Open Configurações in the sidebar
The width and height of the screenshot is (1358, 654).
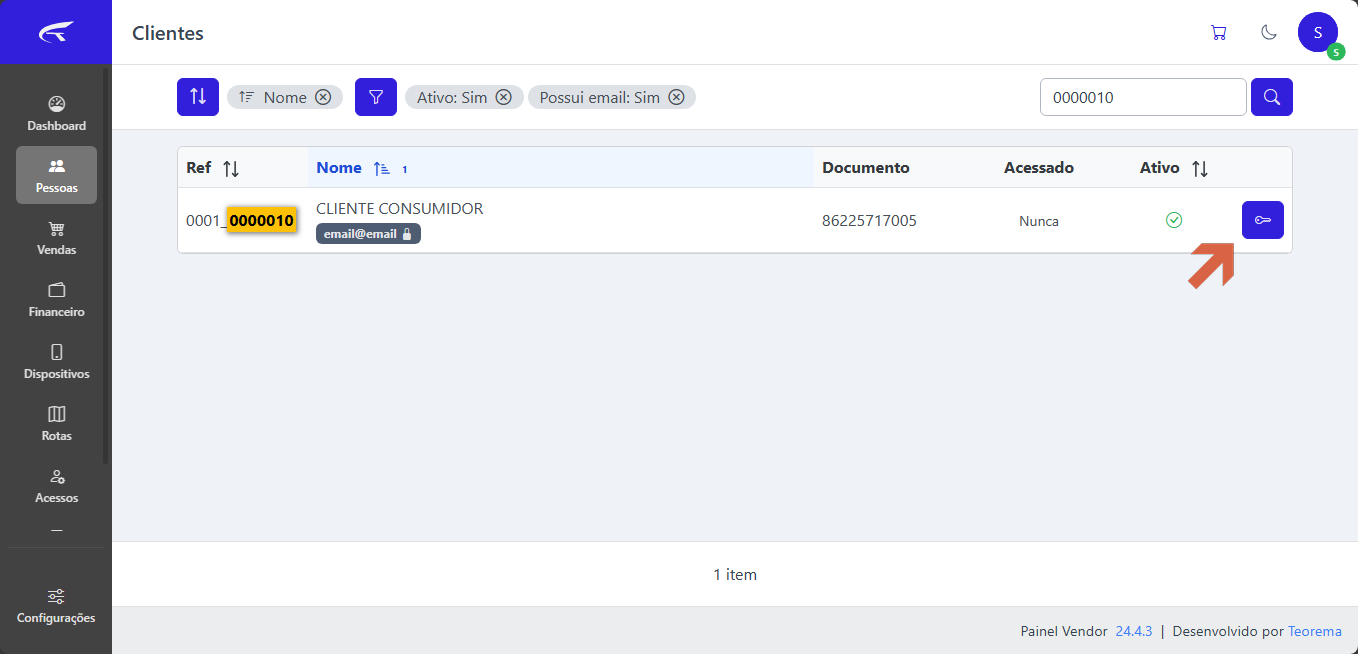click(56, 606)
